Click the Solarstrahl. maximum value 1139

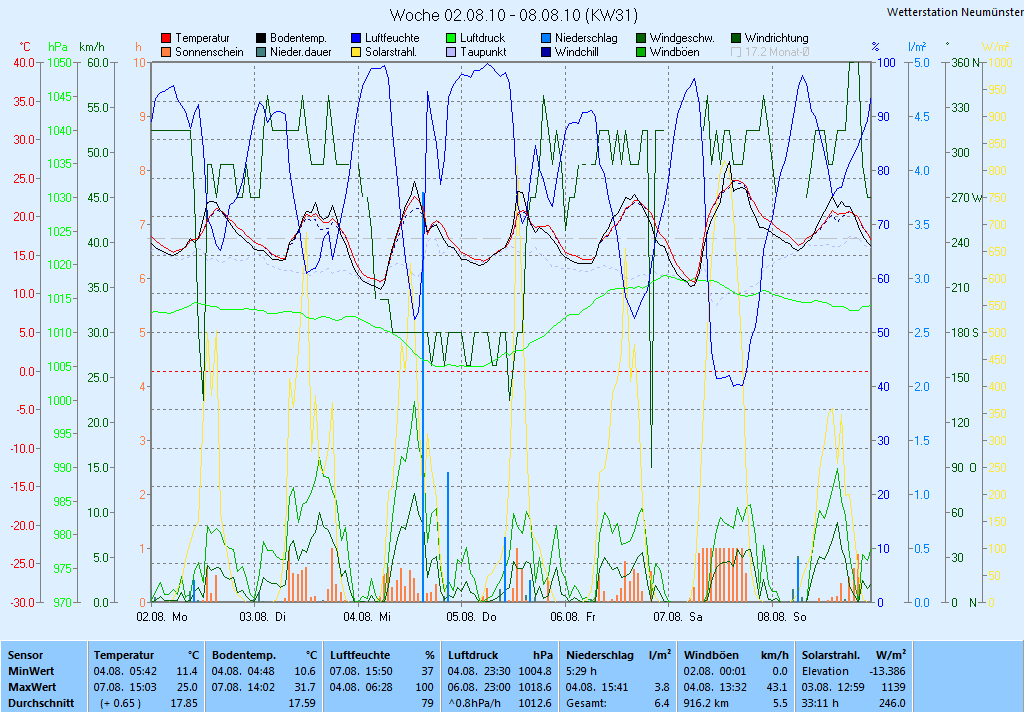point(893,687)
